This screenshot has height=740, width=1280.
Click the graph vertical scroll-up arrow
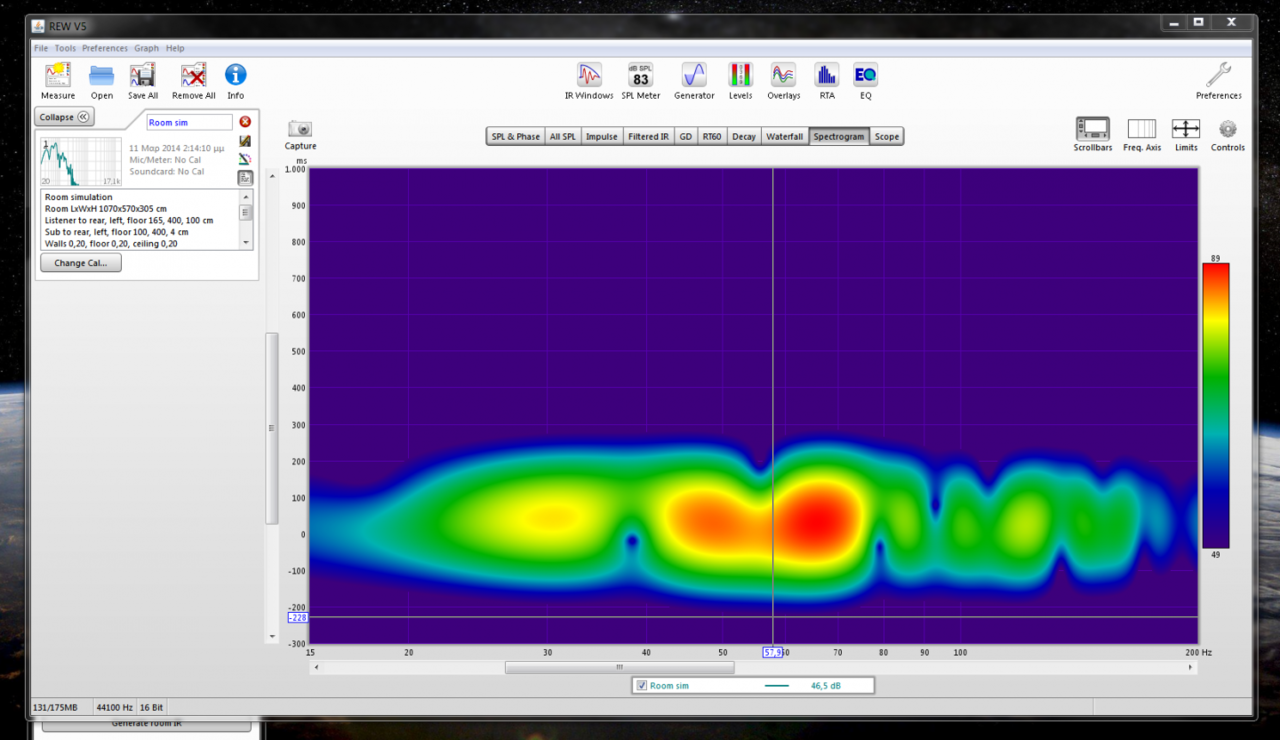pyautogui.click(x=272, y=176)
